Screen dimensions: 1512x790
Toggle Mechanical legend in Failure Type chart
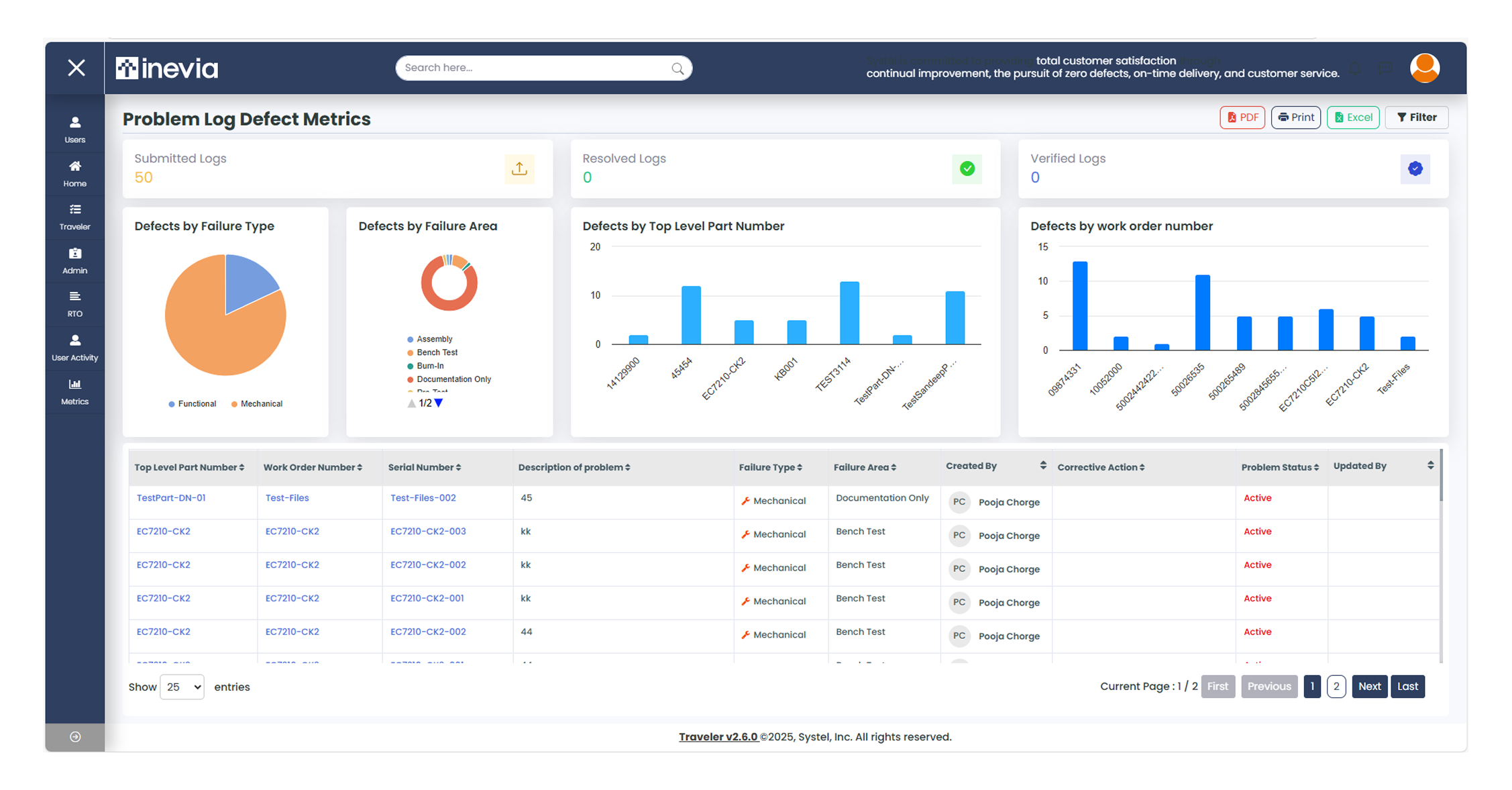[256, 404]
